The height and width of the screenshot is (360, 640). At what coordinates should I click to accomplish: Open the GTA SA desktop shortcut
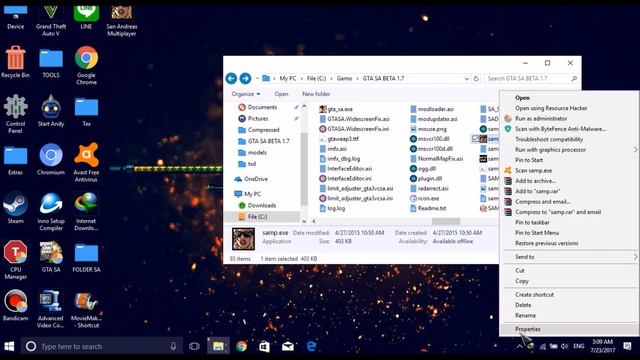pos(51,257)
